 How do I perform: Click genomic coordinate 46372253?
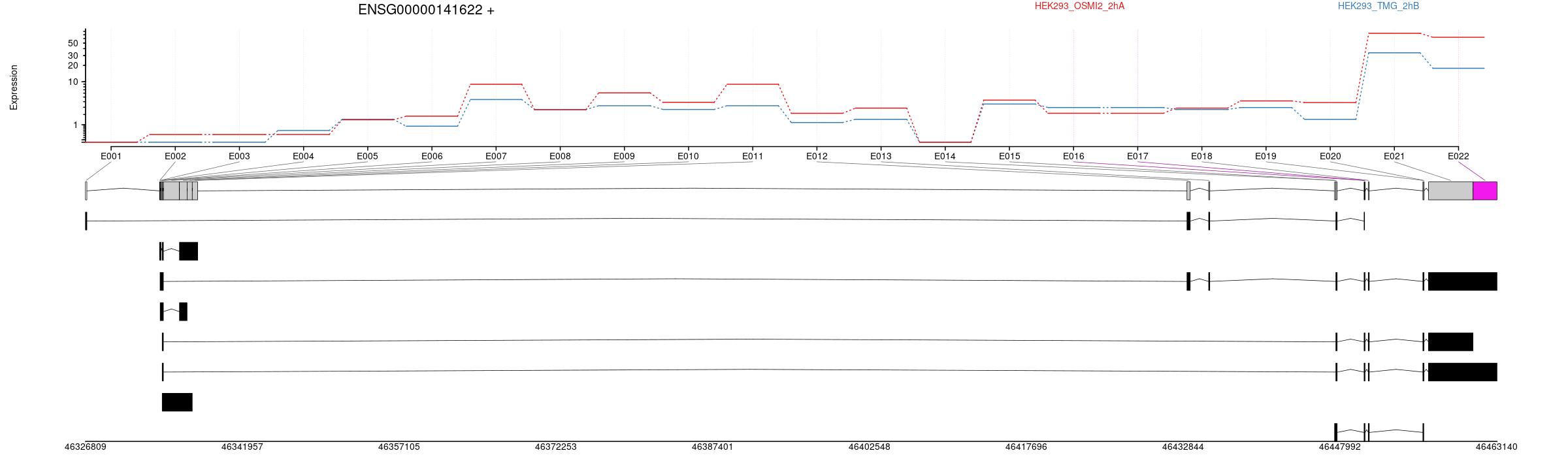click(x=555, y=447)
